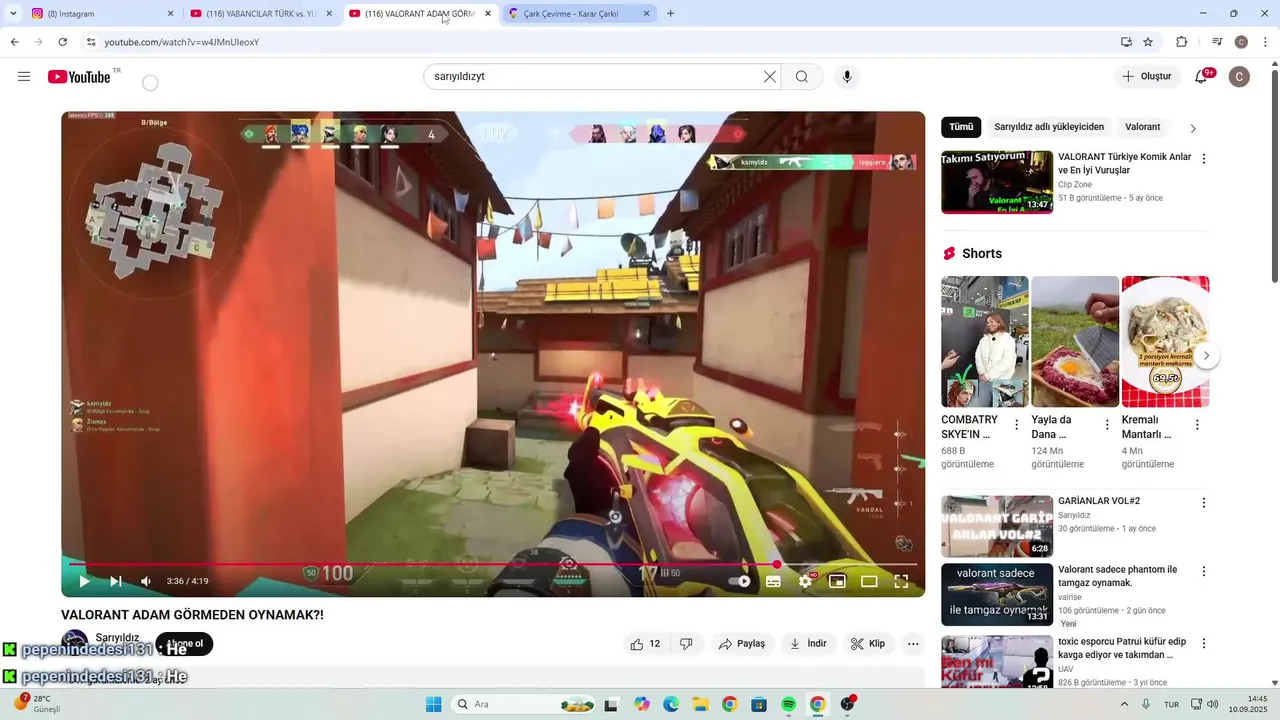This screenshot has width=1280, height=720.
Task: Open a new browser tab
Action: [670, 14]
